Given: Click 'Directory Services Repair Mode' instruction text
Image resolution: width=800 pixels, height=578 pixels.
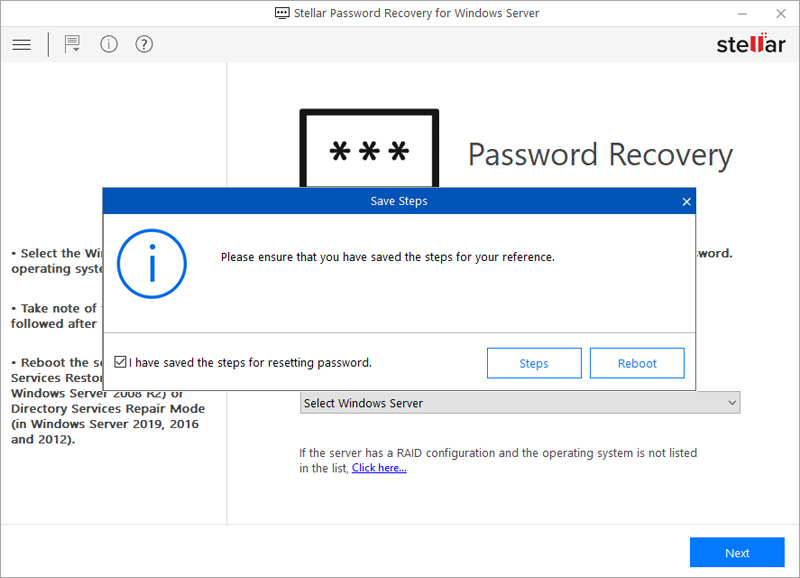Looking at the screenshot, I should coord(108,409).
